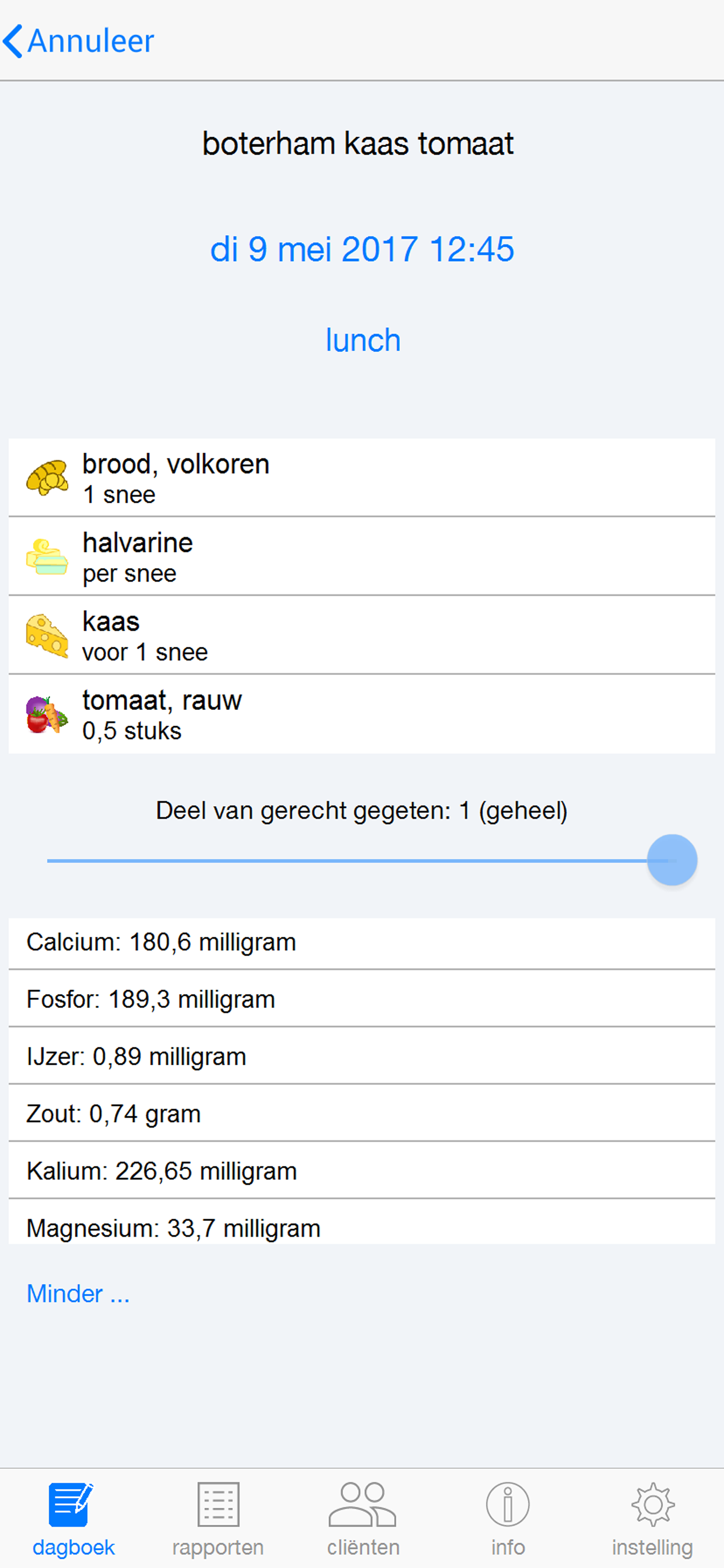
Task: Click the portion slider handle for Deel van gerecht
Action: click(x=672, y=860)
